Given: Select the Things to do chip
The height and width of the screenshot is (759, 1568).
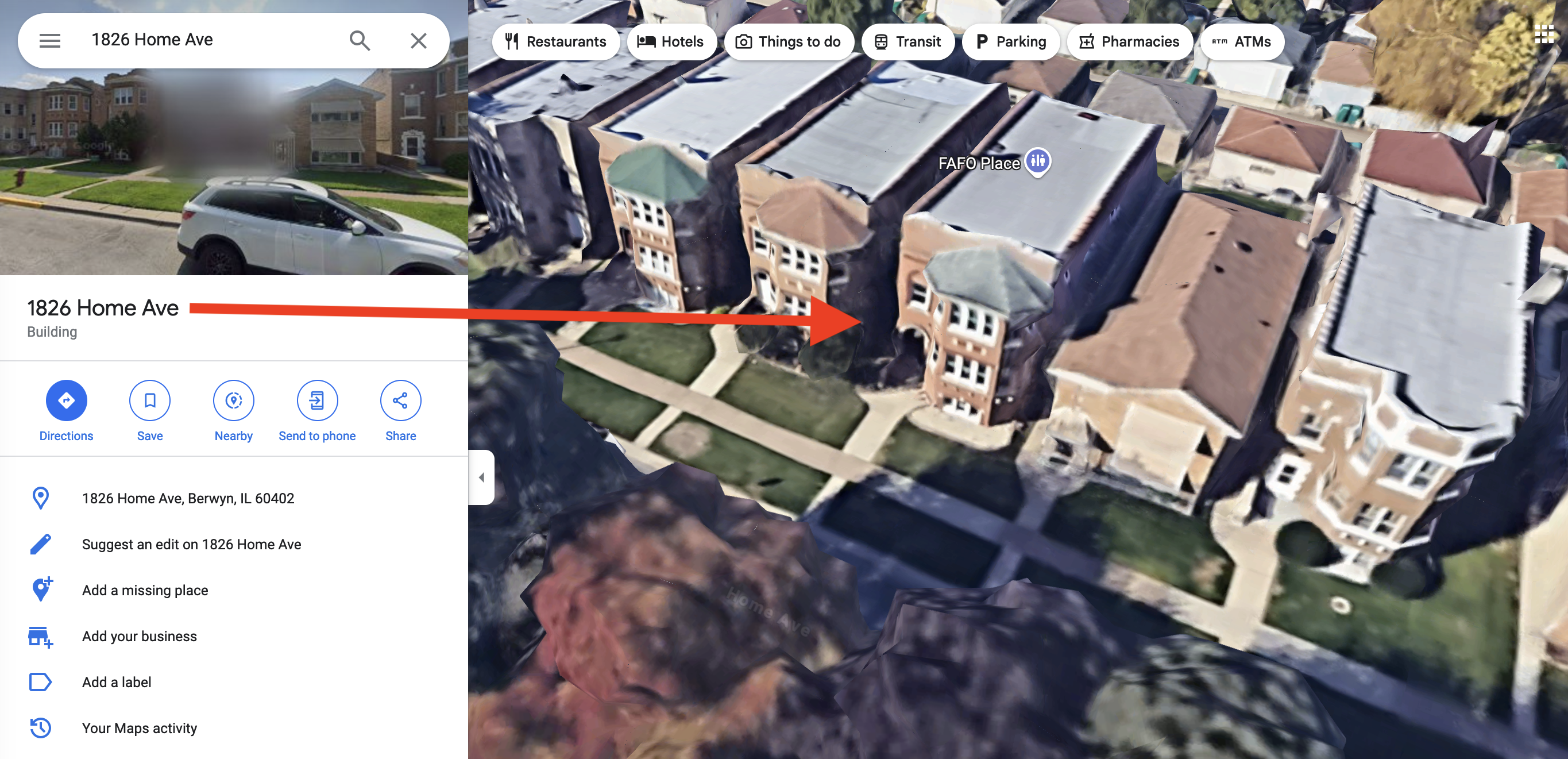Looking at the screenshot, I should 788,41.
